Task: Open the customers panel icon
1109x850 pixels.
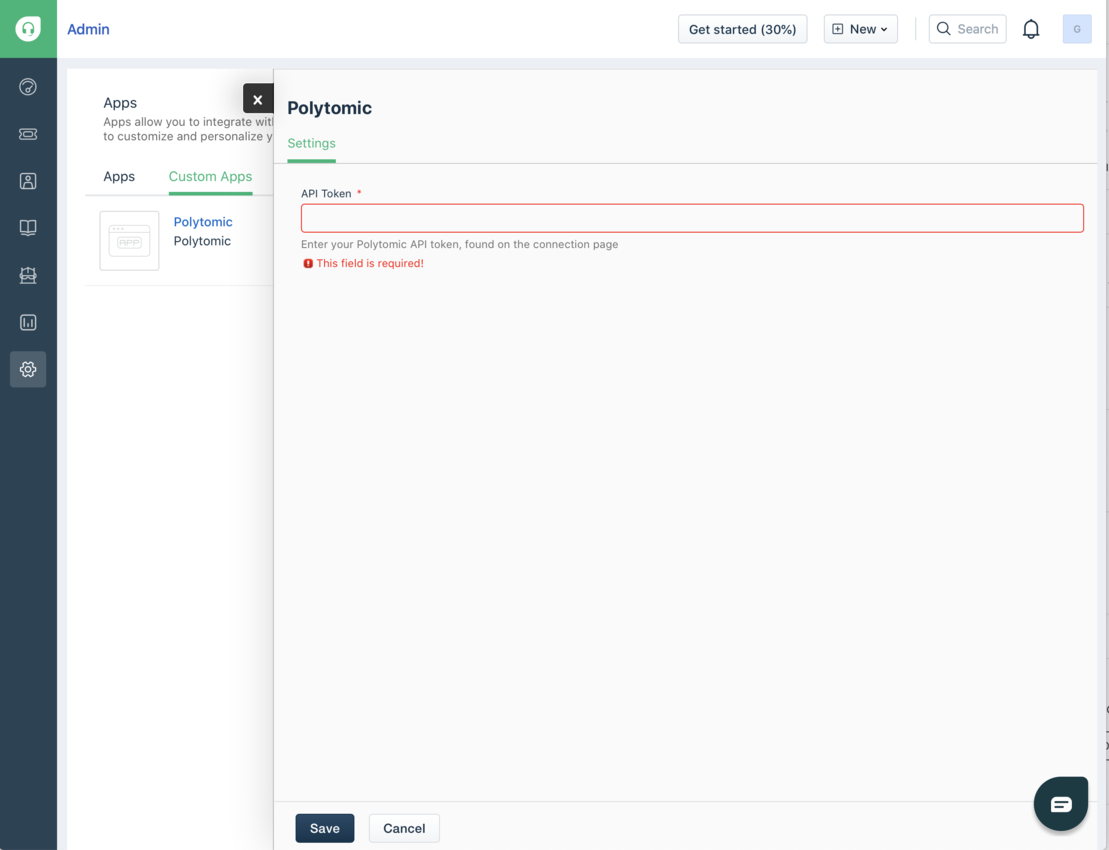Action: coord(28,181)
